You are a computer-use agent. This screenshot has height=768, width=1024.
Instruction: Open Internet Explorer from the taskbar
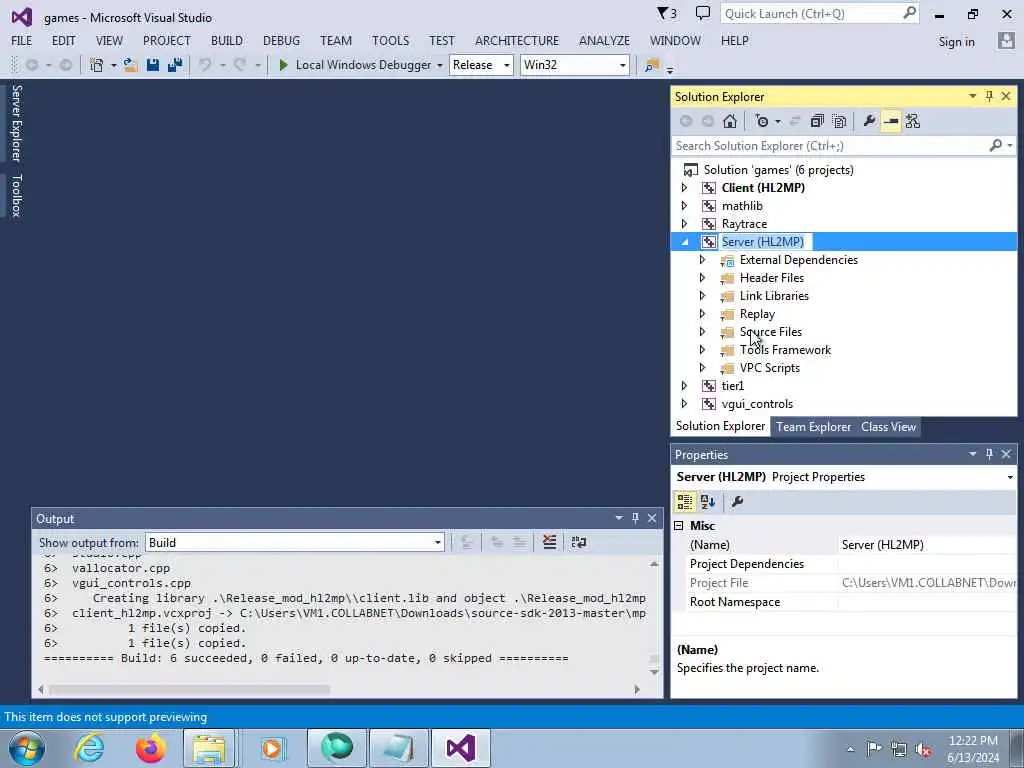point(89,748)
